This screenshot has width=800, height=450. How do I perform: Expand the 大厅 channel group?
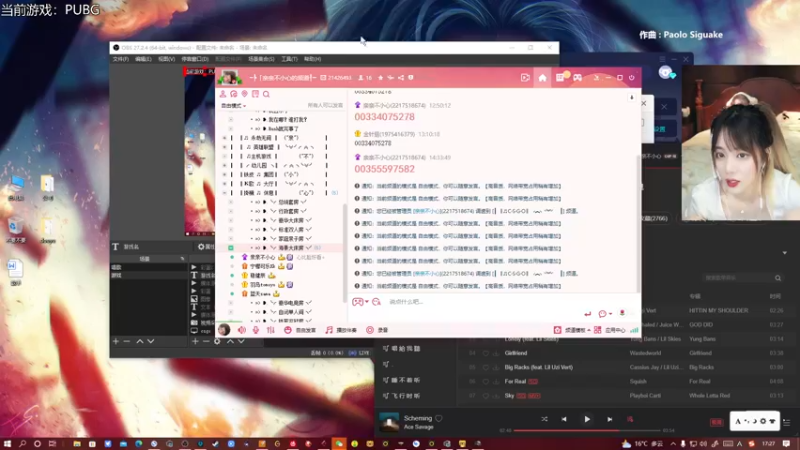pos(224,184)
